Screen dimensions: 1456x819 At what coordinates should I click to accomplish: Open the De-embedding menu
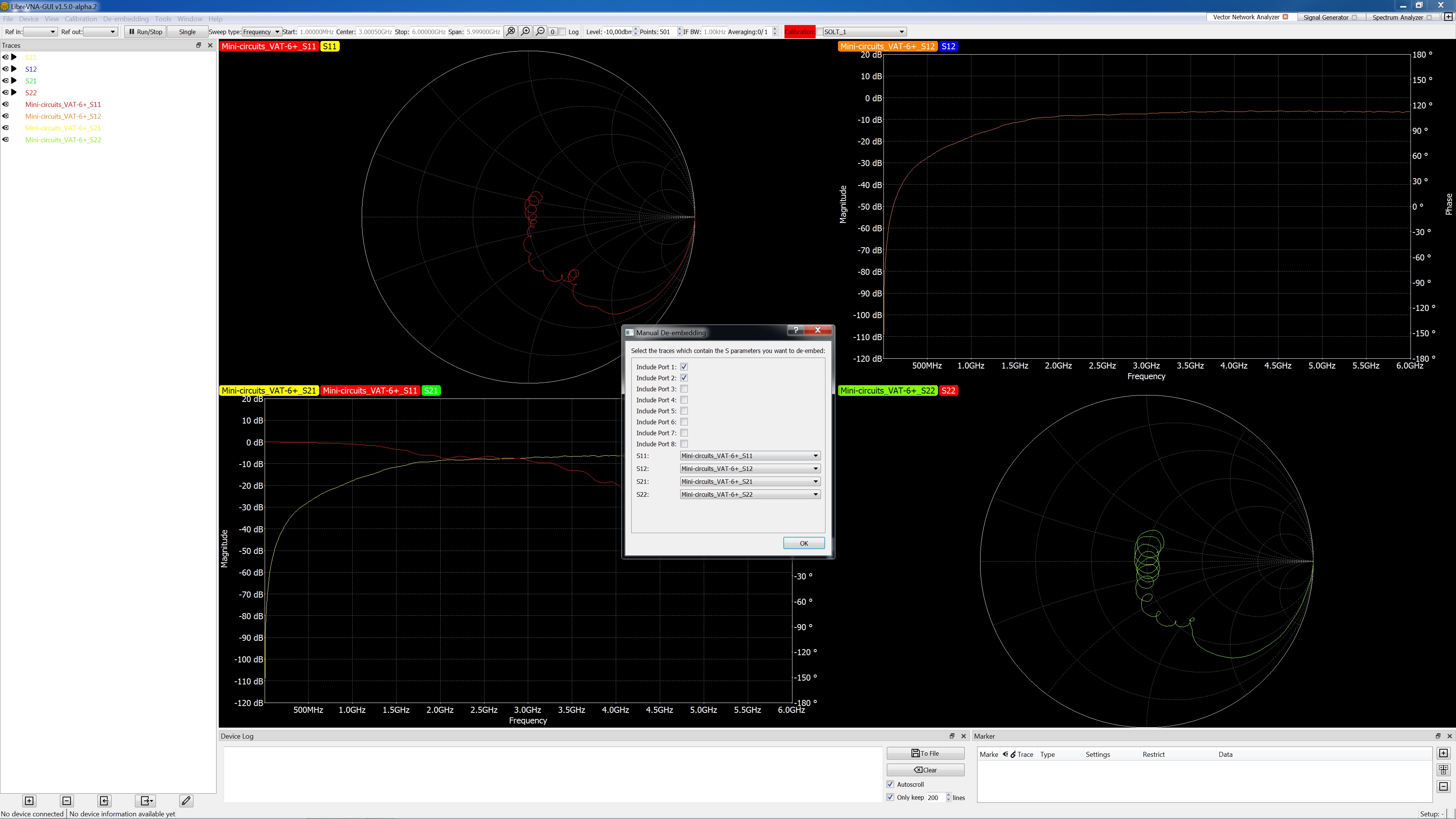coord(126,19)
